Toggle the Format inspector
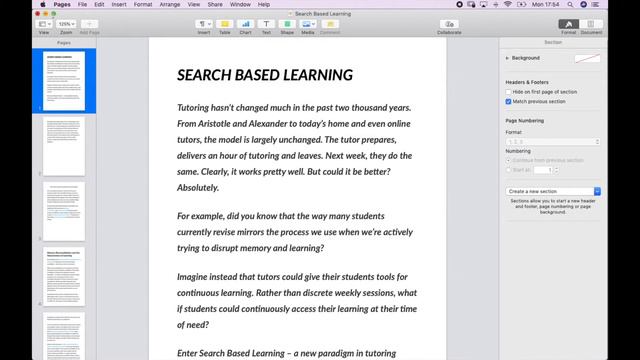This screenshot has height=360, width=640. (569, 24)
